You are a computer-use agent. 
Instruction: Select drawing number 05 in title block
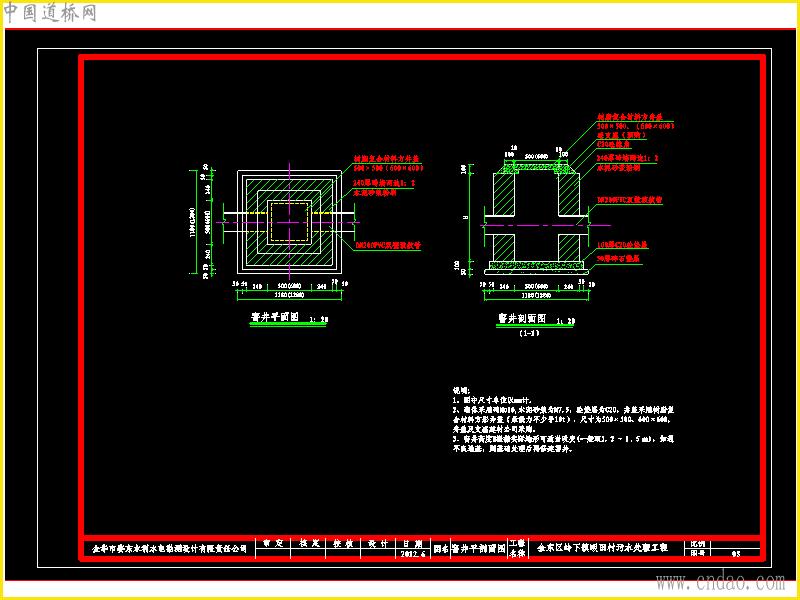coord(735,553)
